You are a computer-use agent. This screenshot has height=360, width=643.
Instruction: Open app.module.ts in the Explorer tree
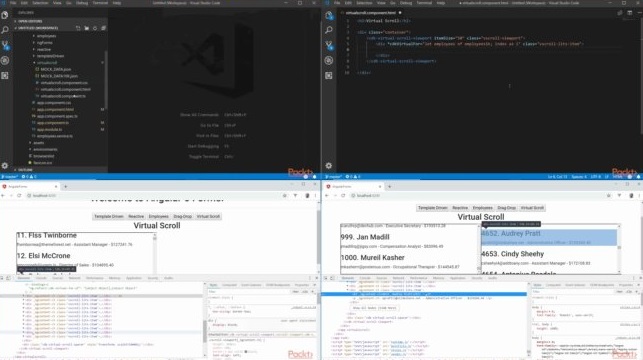(49, 130)
